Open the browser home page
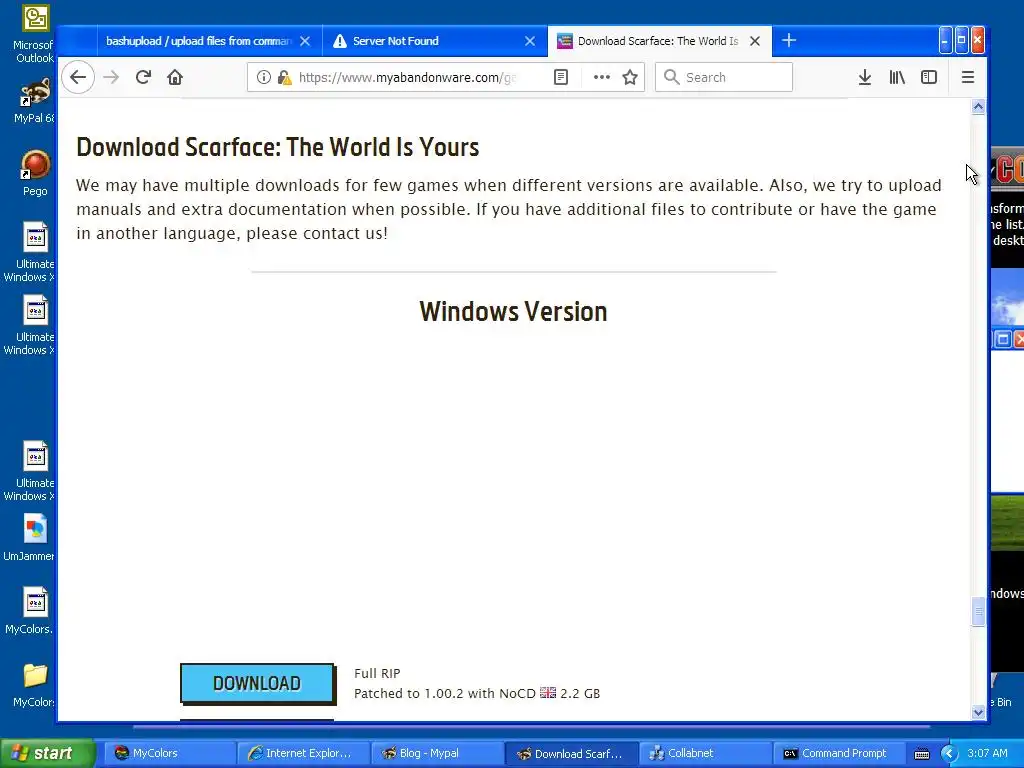1024x768 pixels. [x=175, y=77]
